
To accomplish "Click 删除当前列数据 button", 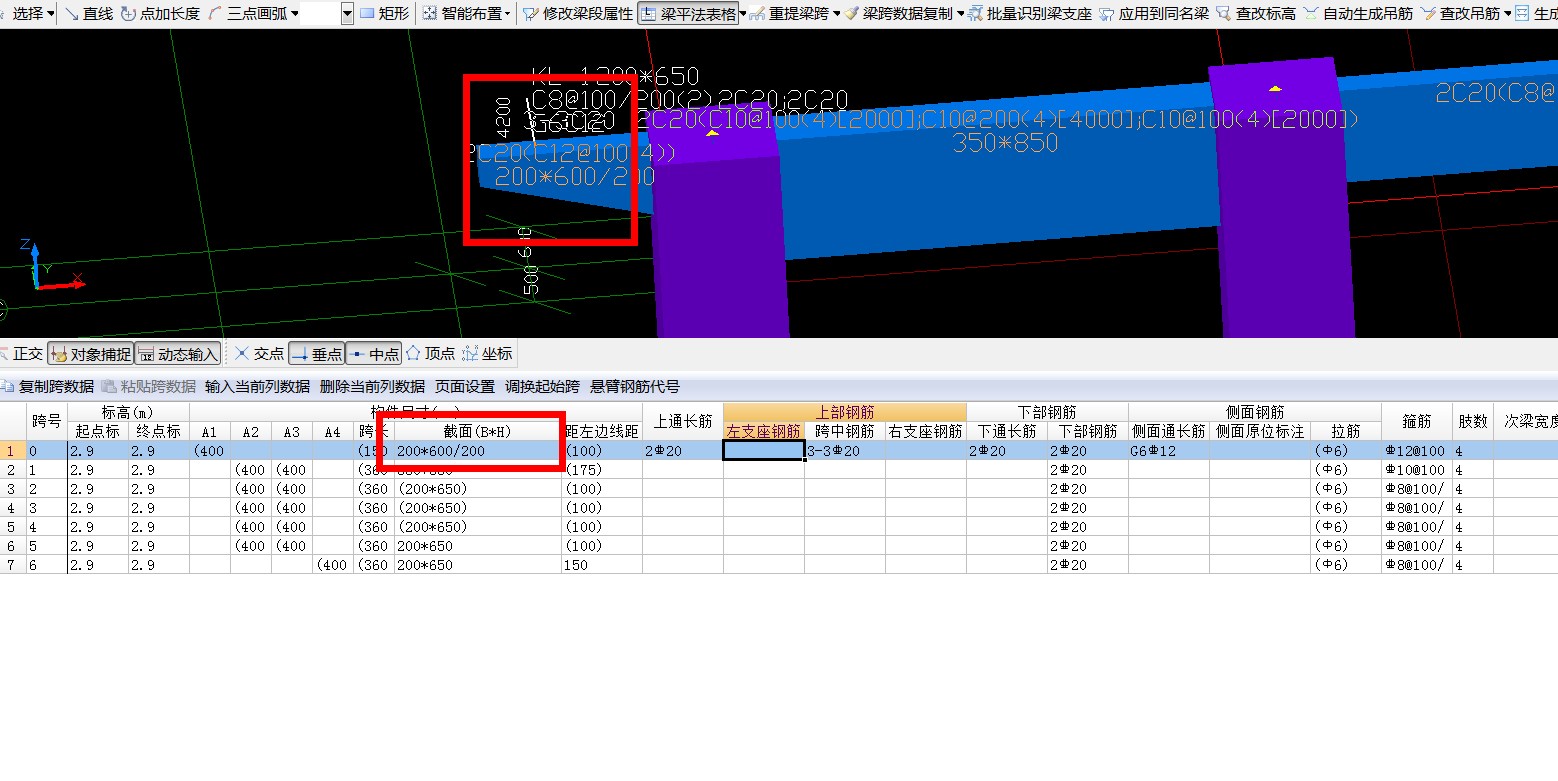I will 372,387.
